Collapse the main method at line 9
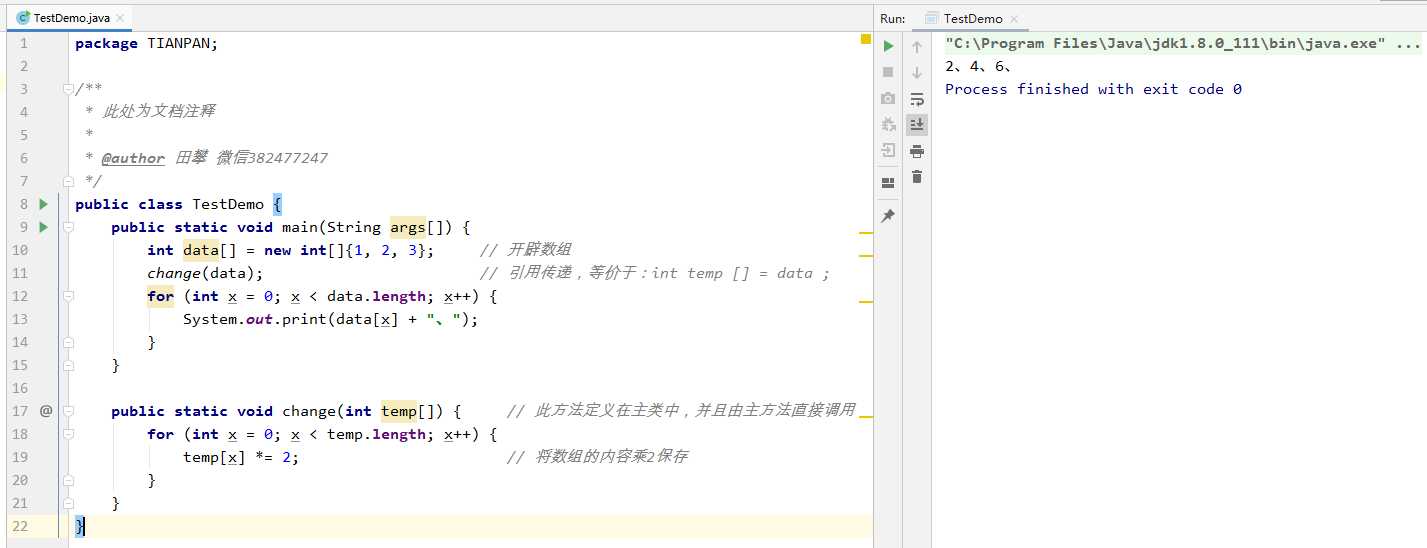Image resolution: width=1427 pixels, height=548 pixels. (x=68, y=227)
